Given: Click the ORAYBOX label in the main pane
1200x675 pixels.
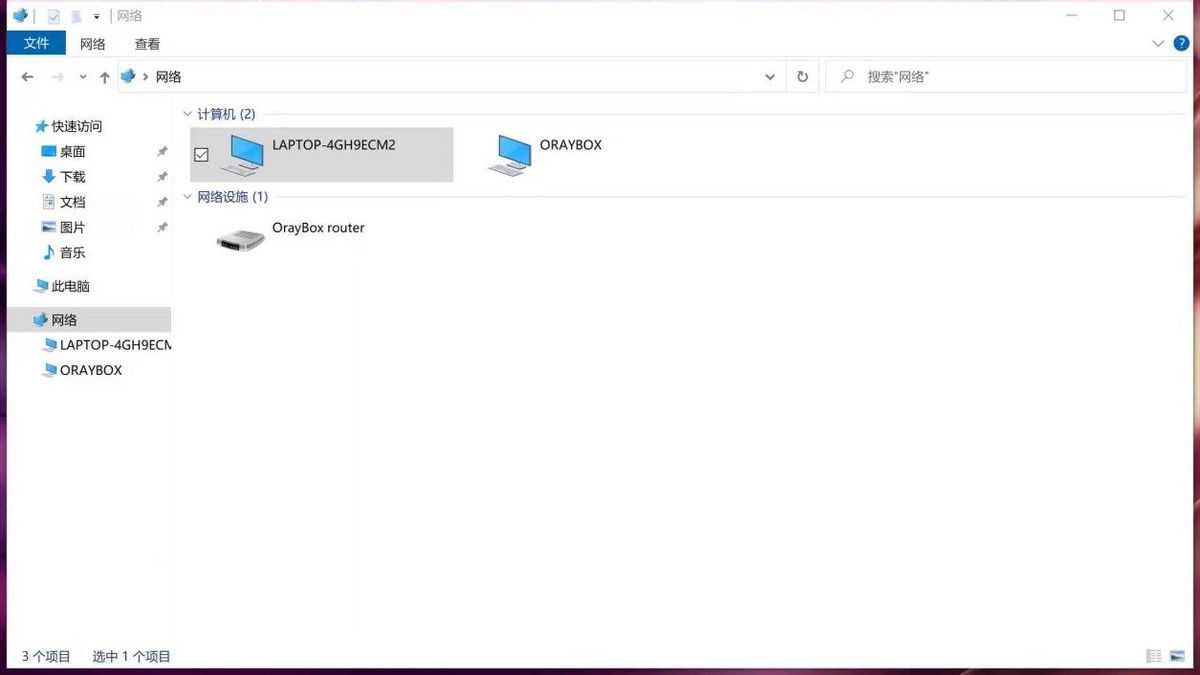Looking at the screenshot, I should pyautogui.click(x=571, y=145).
